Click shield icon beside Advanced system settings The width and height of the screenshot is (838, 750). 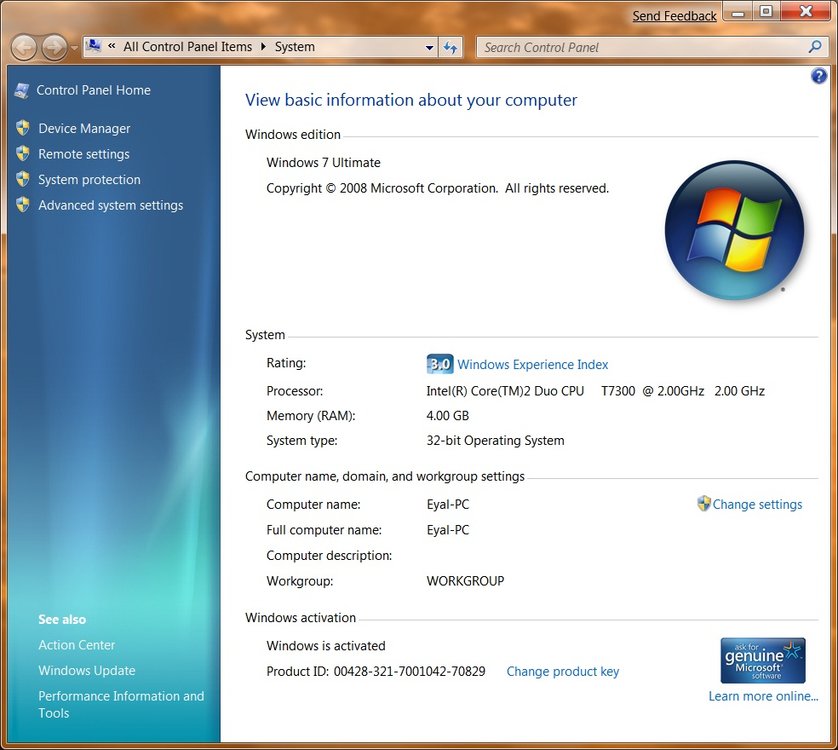(x=22, y=204)
